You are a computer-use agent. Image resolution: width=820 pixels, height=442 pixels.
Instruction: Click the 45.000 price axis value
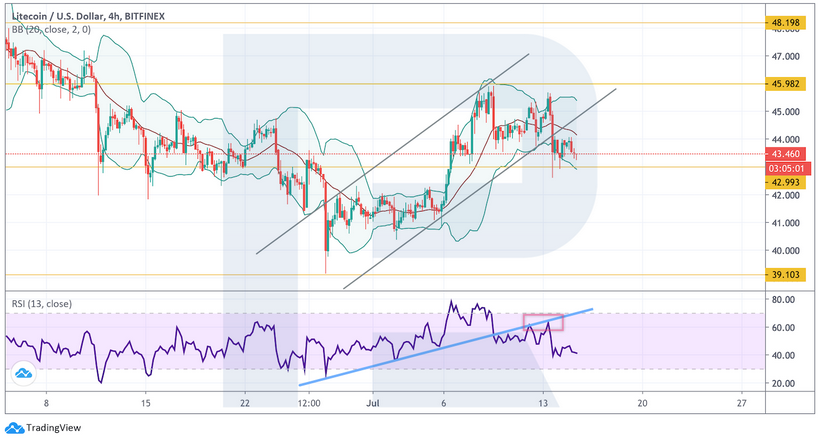(x=785, y=112)
